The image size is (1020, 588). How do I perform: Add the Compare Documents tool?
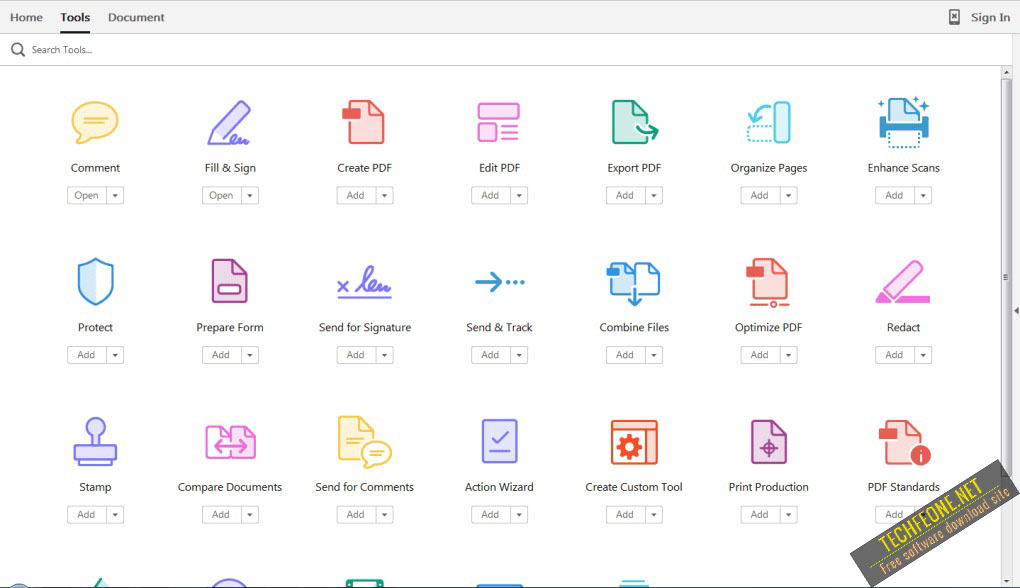(221, 514)
